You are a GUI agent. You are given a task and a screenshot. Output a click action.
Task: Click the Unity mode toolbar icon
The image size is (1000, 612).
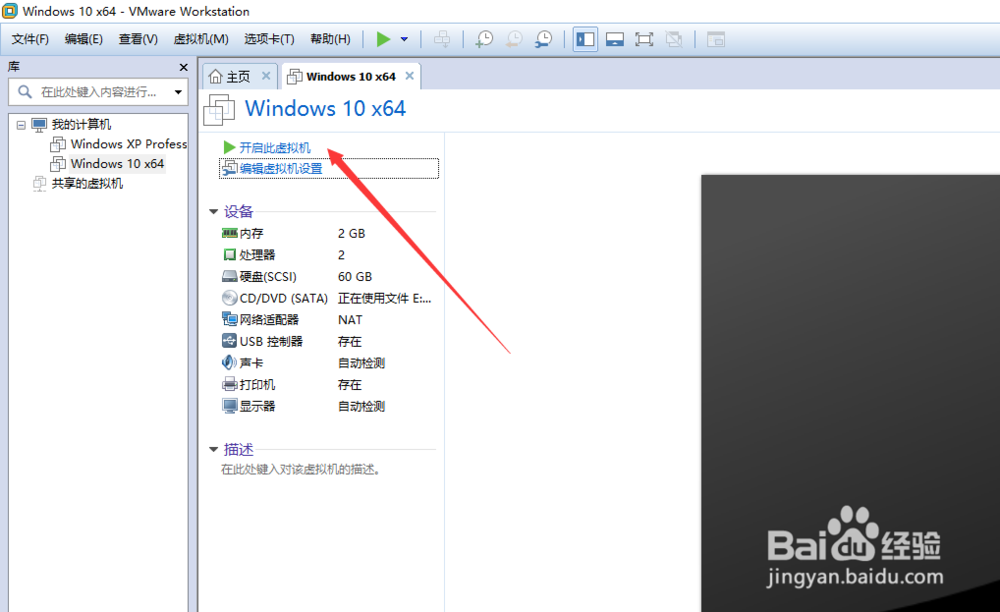tap(673, 40)
